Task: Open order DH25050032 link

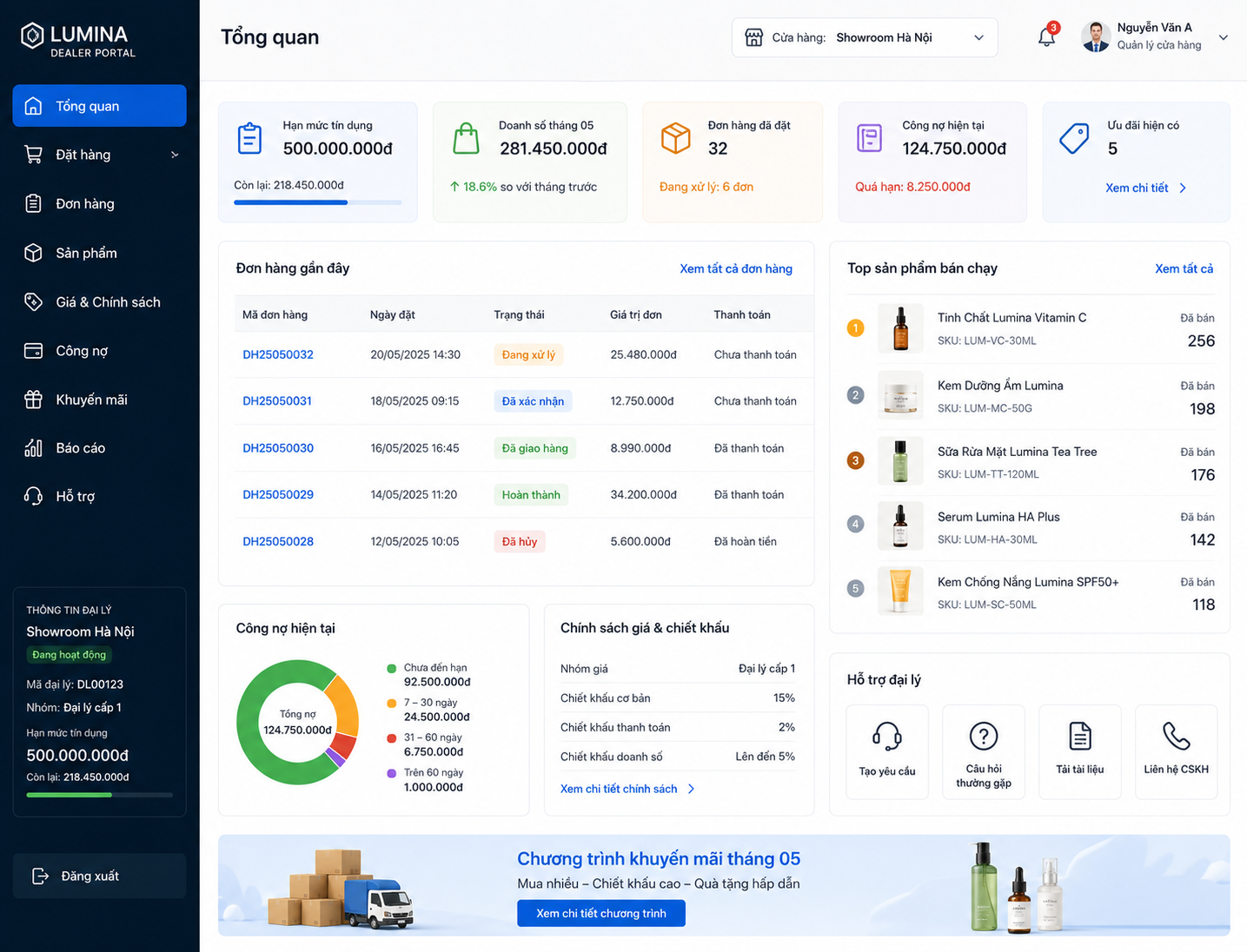Action: click(278, 354)
